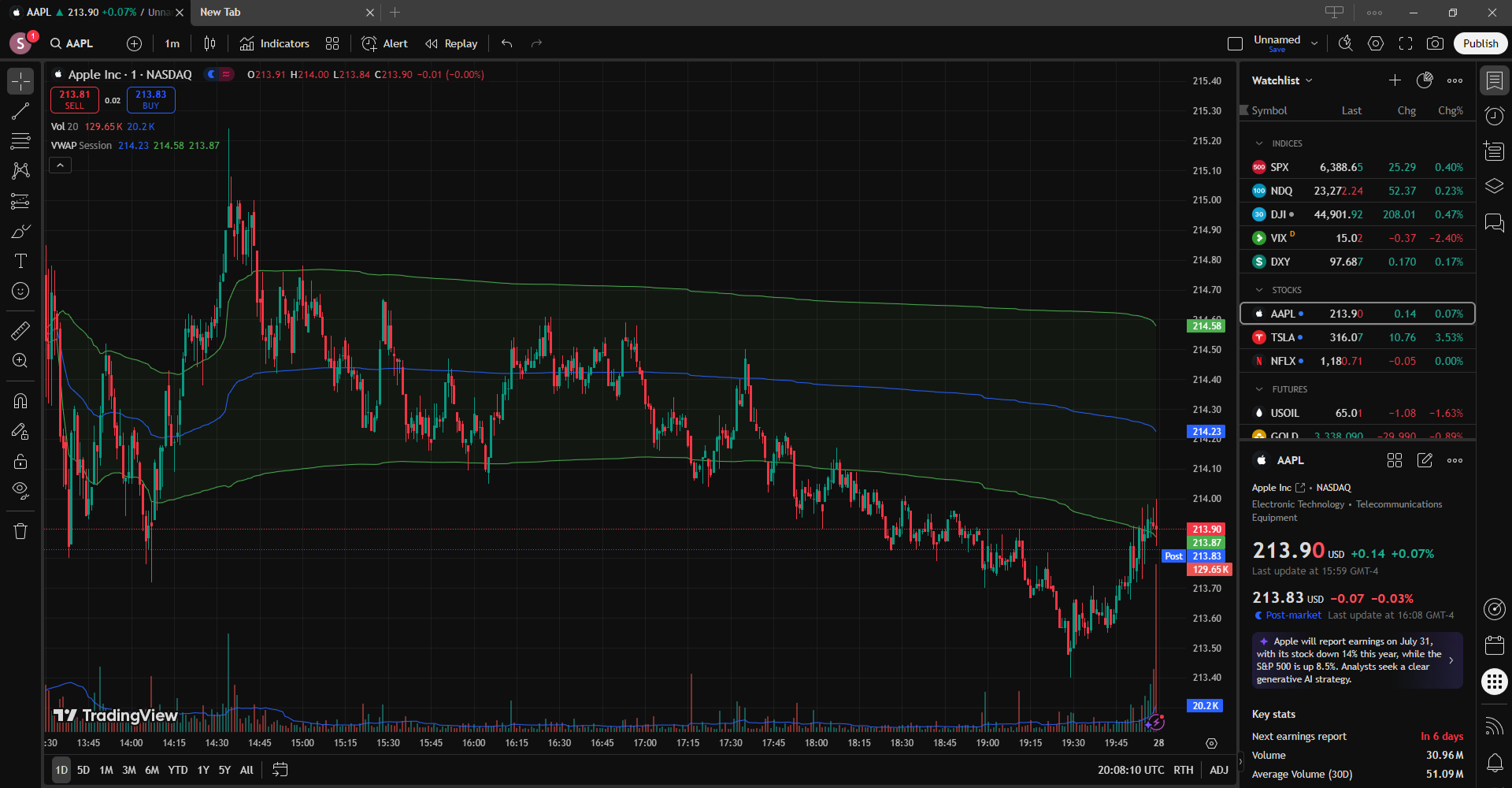Toggle hide all drawings eye icon

[20, 491]
